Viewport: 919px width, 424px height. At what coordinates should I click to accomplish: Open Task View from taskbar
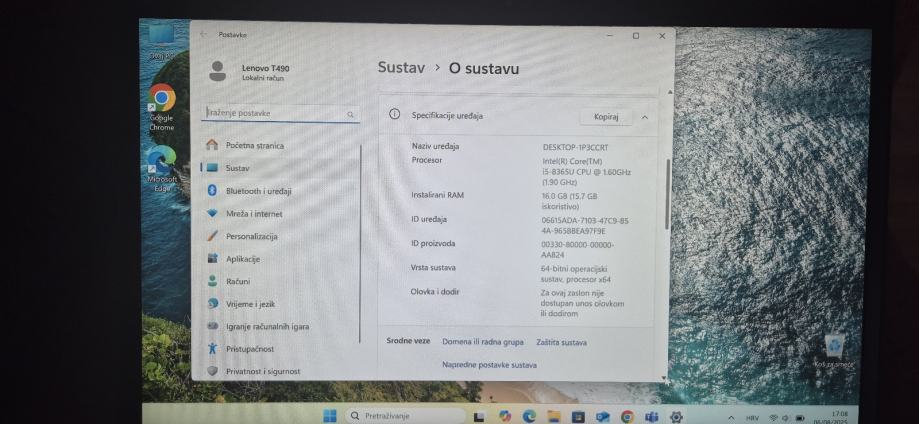[x=479, y=417]
